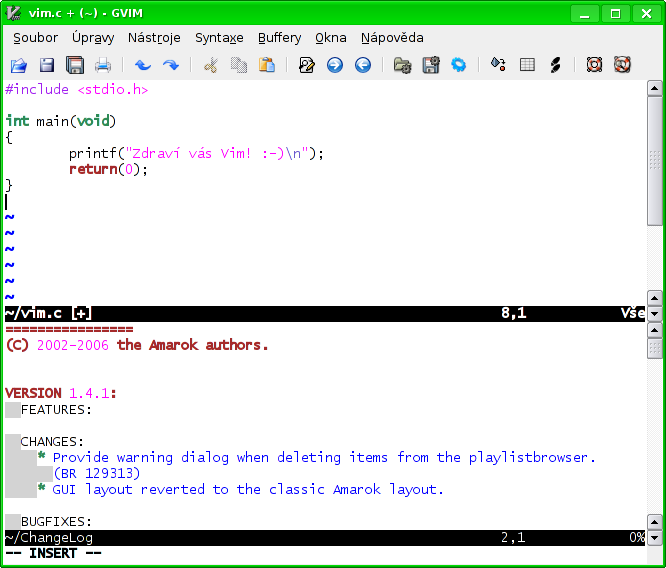This screenshot has width=666, height=568.
Task: Maximize the GVIM window
Action: [x=615, y=14]
